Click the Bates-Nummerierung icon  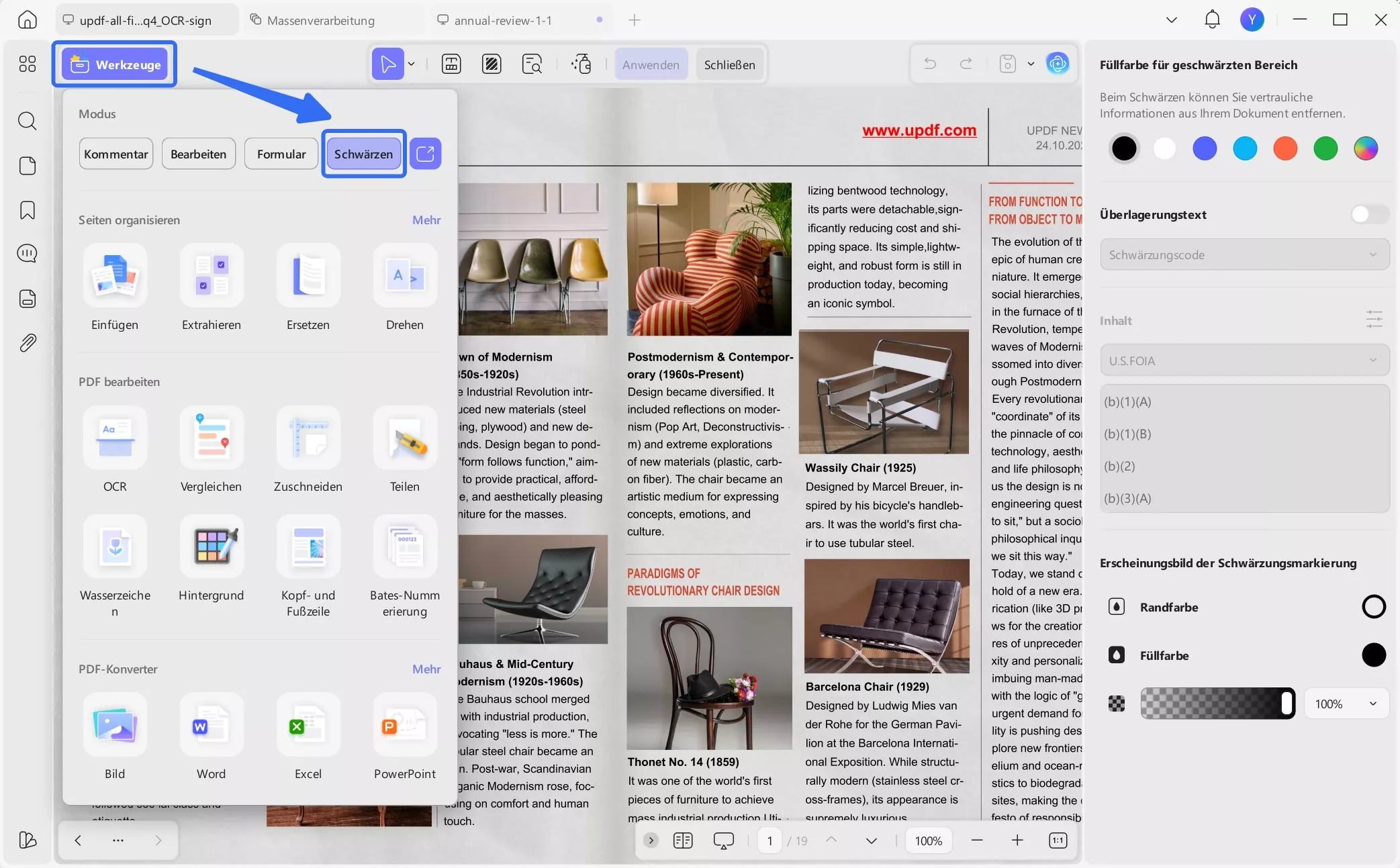point(405,547)
